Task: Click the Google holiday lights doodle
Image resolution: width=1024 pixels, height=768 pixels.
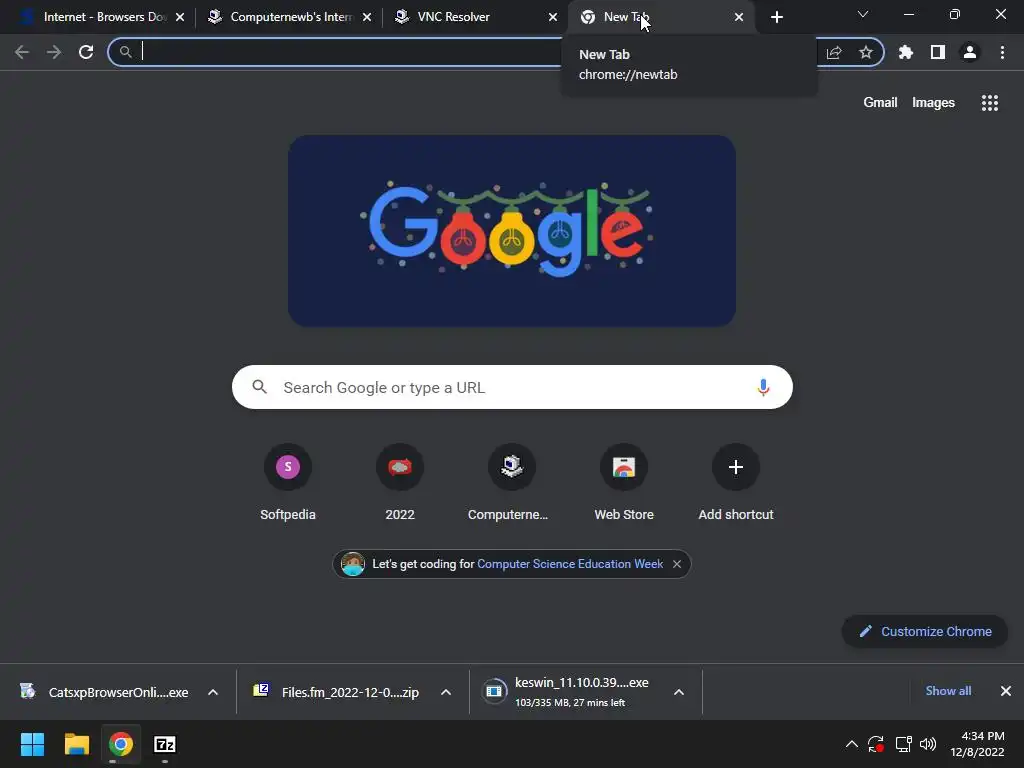Action: pyautogui.click(x=512, y=231)
